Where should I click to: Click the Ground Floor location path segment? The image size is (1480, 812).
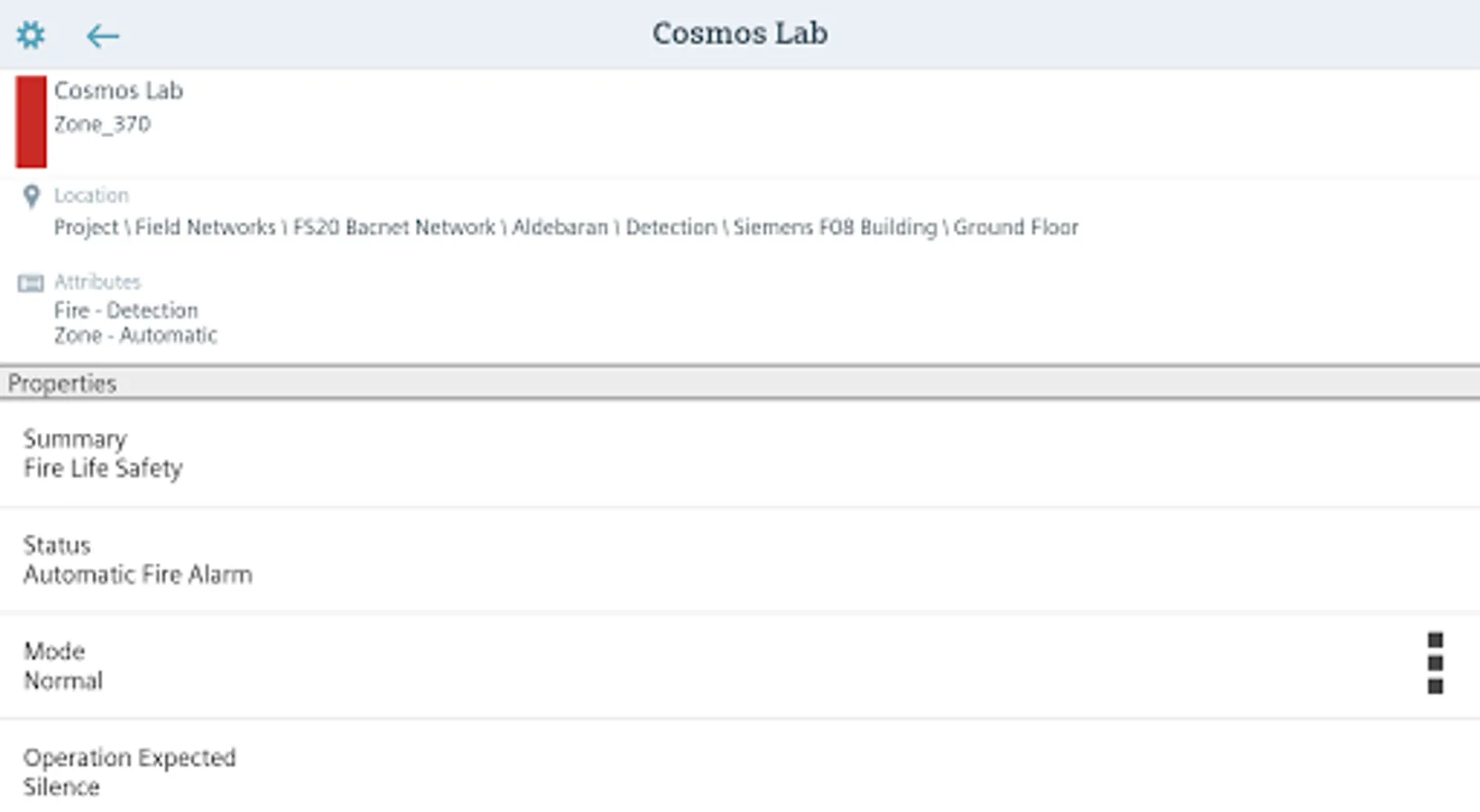tap(1016, 227)
